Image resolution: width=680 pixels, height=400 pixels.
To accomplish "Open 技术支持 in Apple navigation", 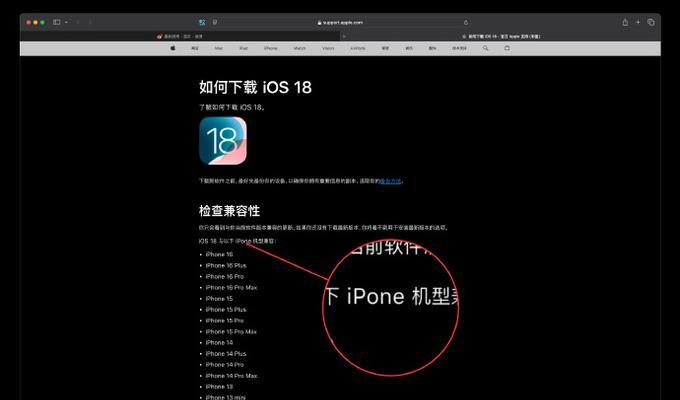I will tap(459, 48).
